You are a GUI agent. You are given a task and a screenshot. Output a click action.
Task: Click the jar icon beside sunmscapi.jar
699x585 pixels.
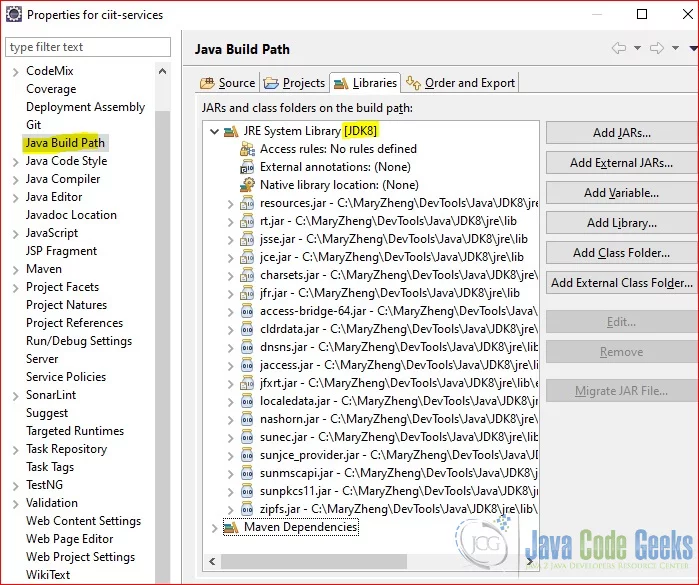point(247,473)
